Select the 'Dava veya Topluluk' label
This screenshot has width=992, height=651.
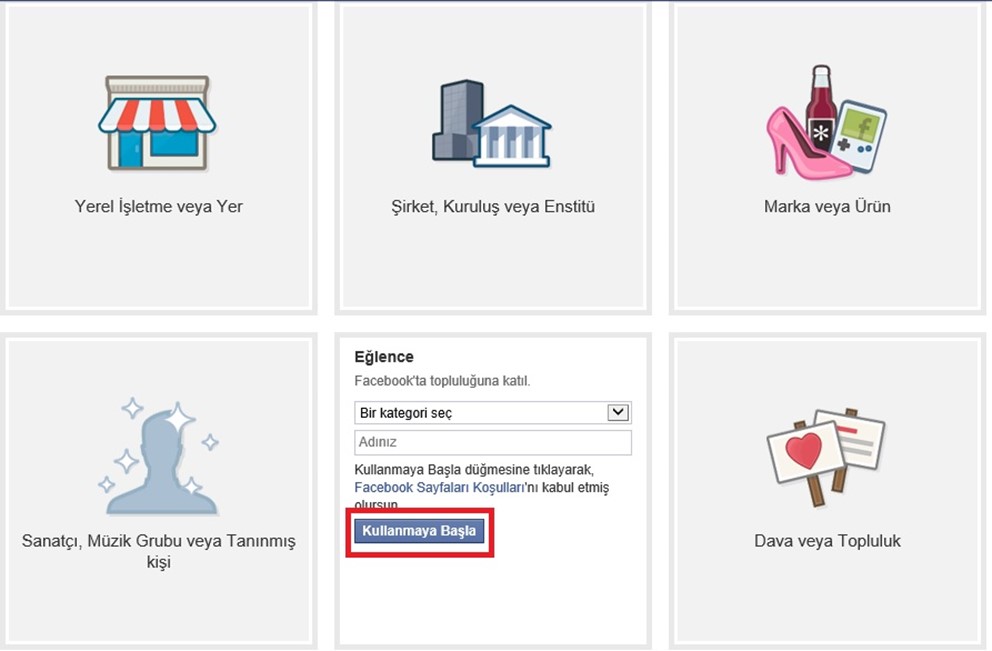[x=827, y=541]
